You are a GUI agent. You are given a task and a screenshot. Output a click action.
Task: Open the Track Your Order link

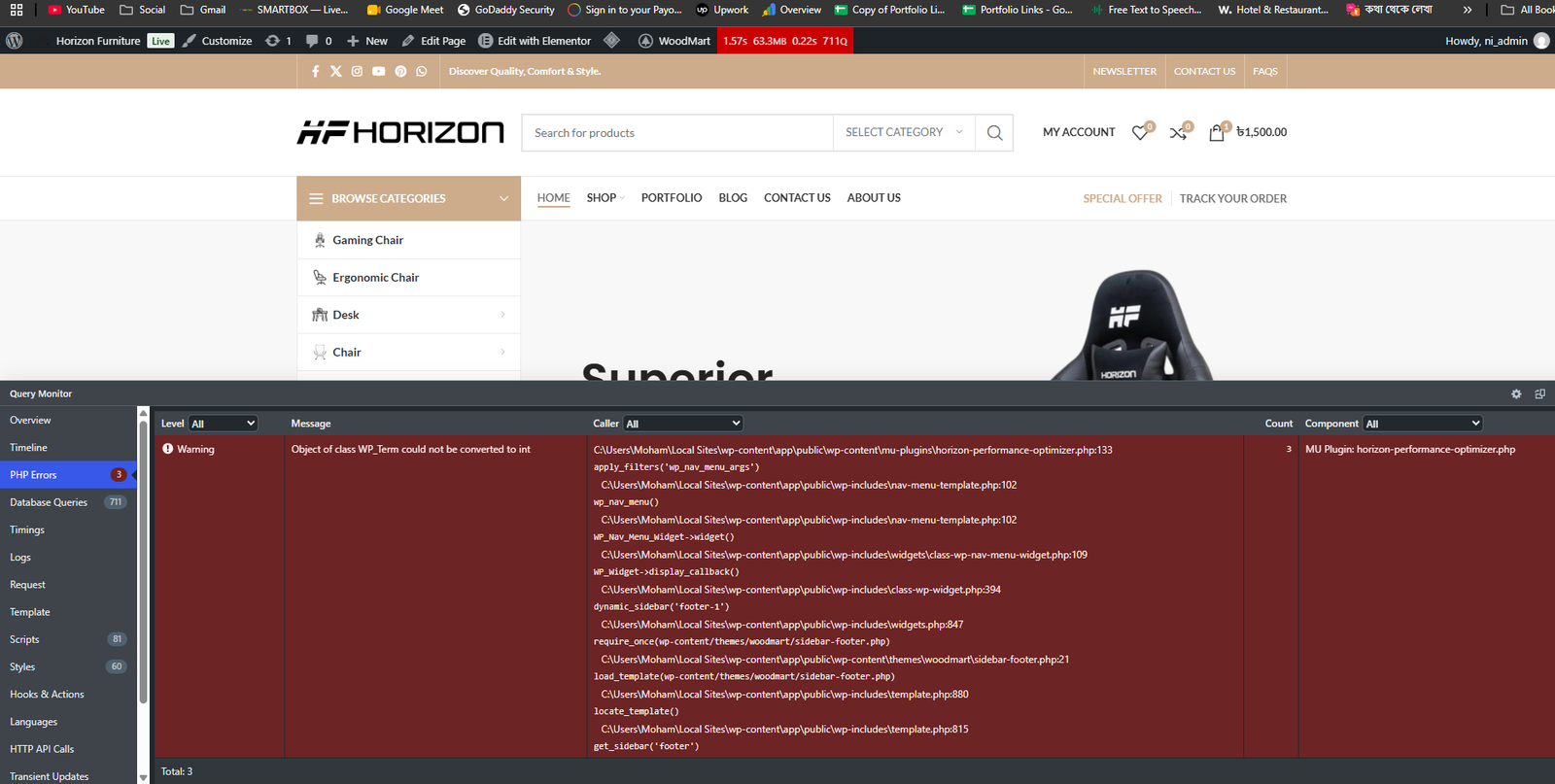(x=1232, y=198)
